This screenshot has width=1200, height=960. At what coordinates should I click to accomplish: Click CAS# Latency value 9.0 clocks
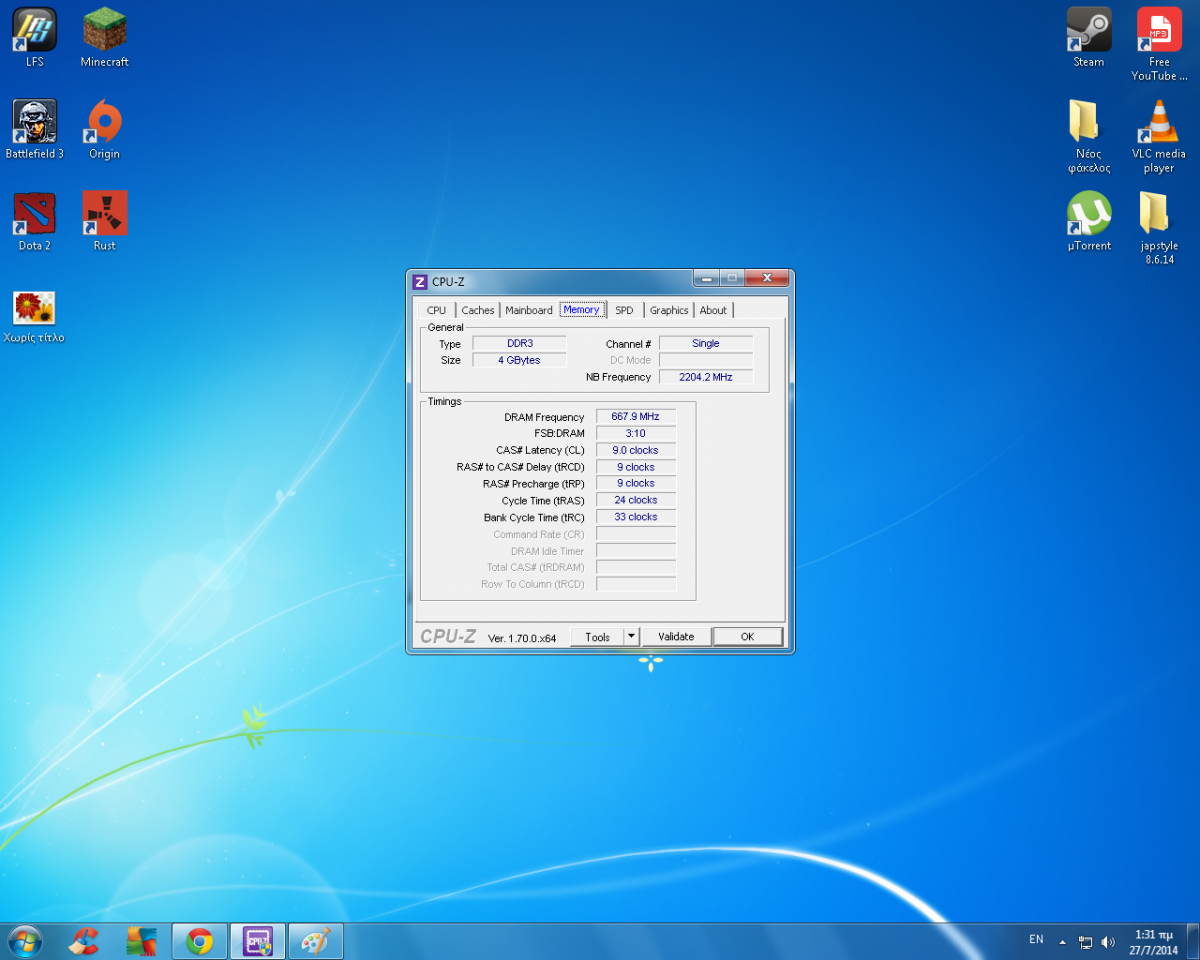pos(636,450)
